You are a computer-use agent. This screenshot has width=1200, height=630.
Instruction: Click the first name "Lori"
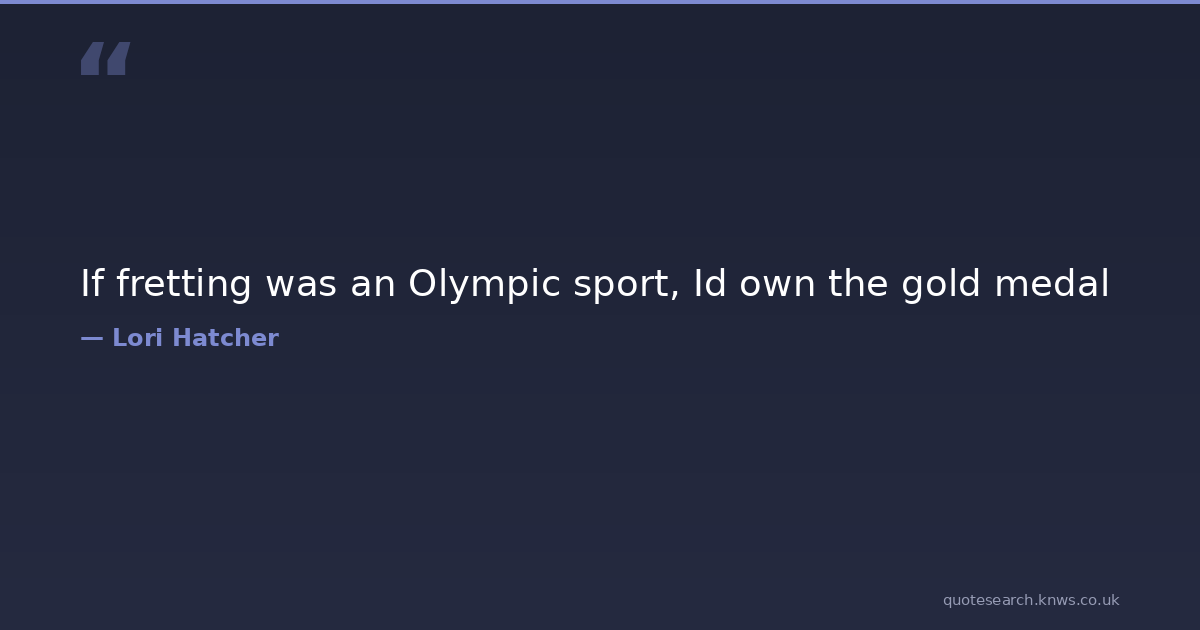137,338
